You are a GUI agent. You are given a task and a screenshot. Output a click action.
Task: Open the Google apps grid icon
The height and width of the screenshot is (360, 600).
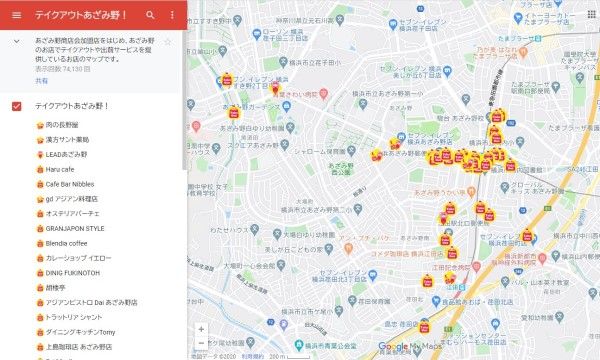pos(591,14)
